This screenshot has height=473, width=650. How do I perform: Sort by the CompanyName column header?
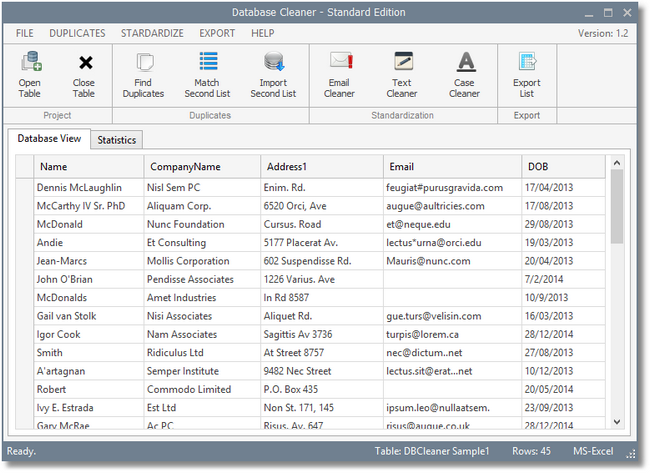(x=185, y=167)
